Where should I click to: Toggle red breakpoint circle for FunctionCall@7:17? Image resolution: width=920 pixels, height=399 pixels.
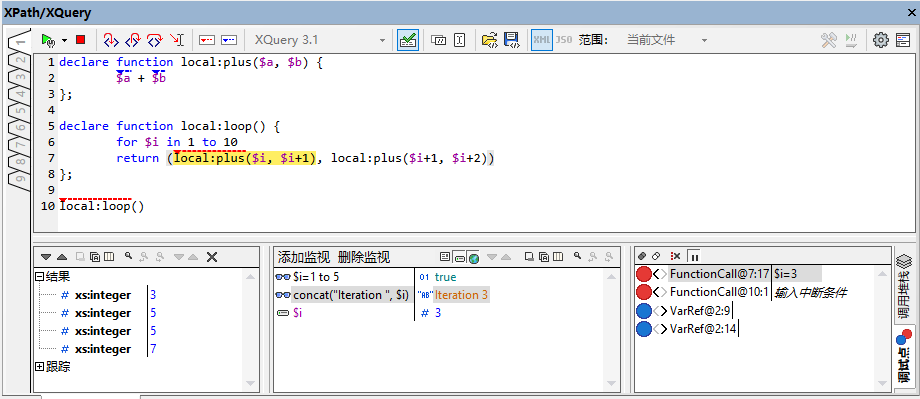644,274
